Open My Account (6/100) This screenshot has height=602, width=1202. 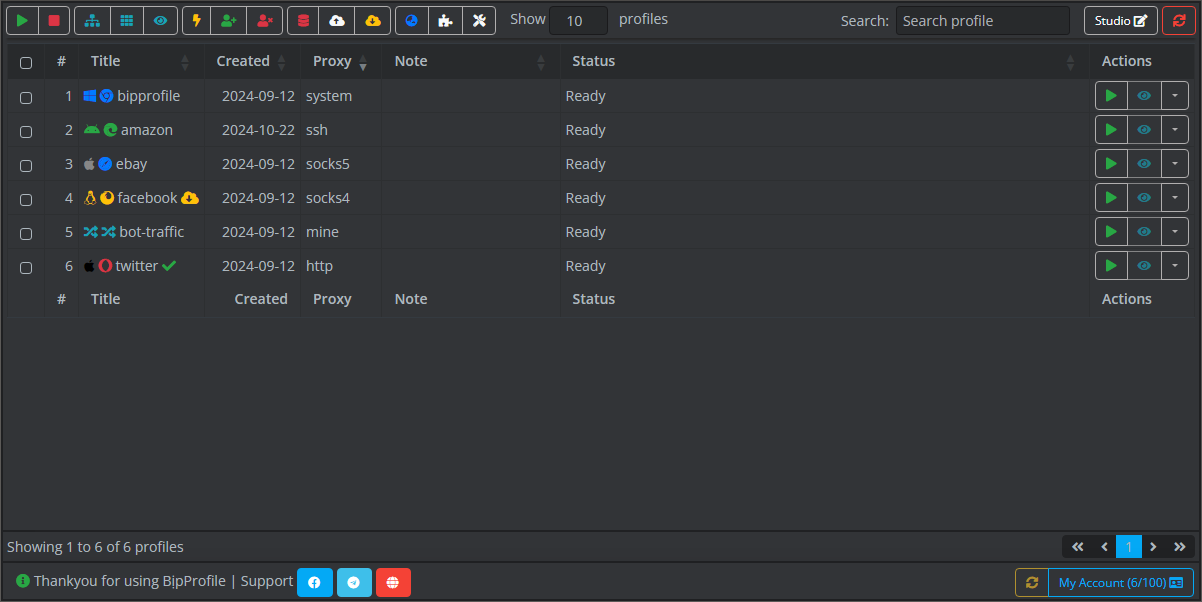[1121, 582]
